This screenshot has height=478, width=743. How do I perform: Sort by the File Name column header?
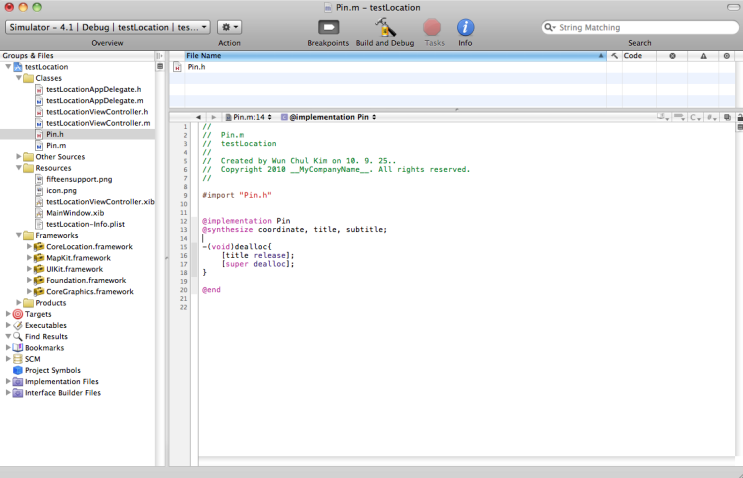click(x=395, y=56)
